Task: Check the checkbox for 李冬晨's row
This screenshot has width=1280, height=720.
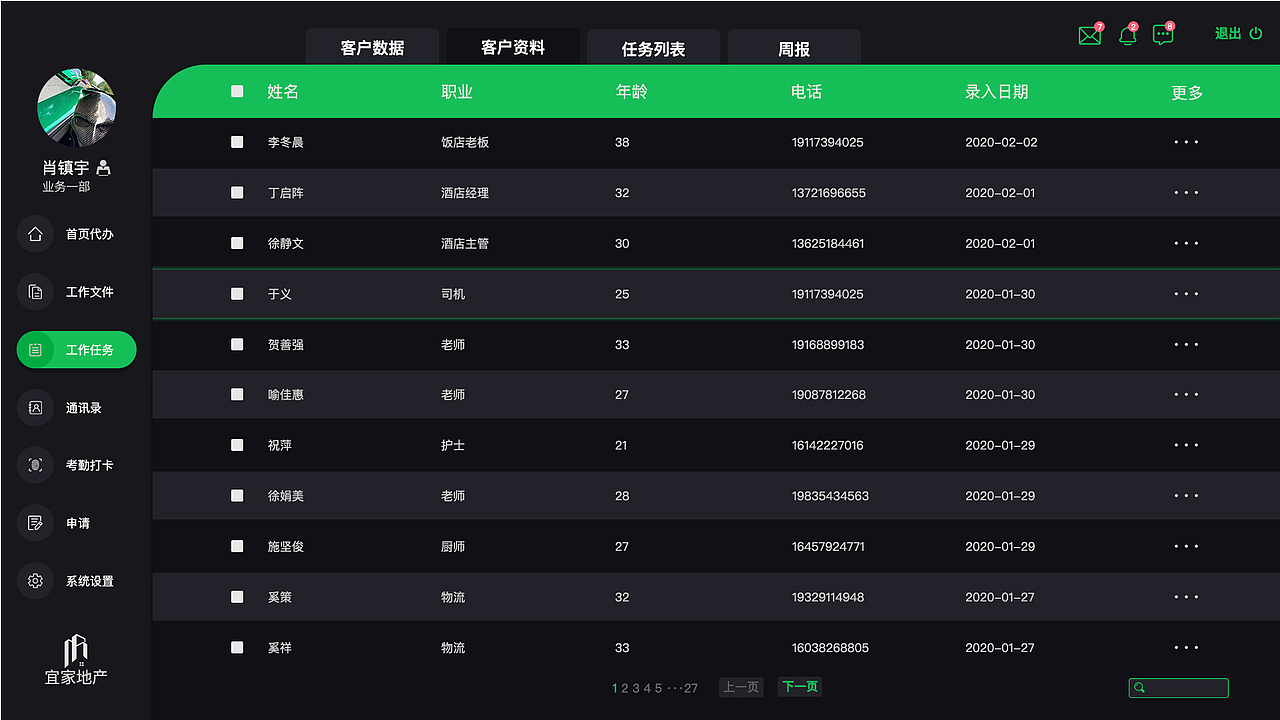Action: [x=237, y=142]
